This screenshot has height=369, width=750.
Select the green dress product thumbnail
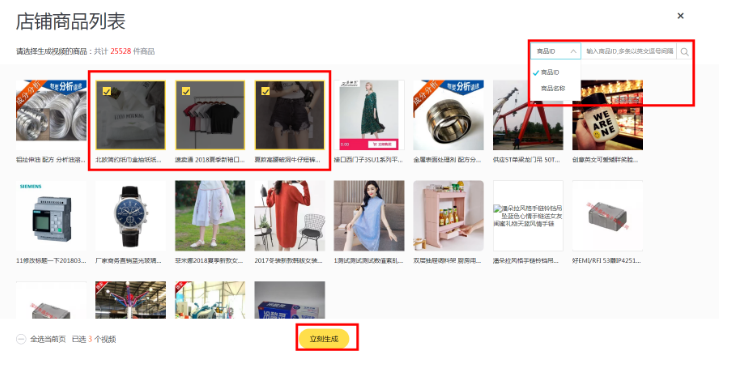369,115
